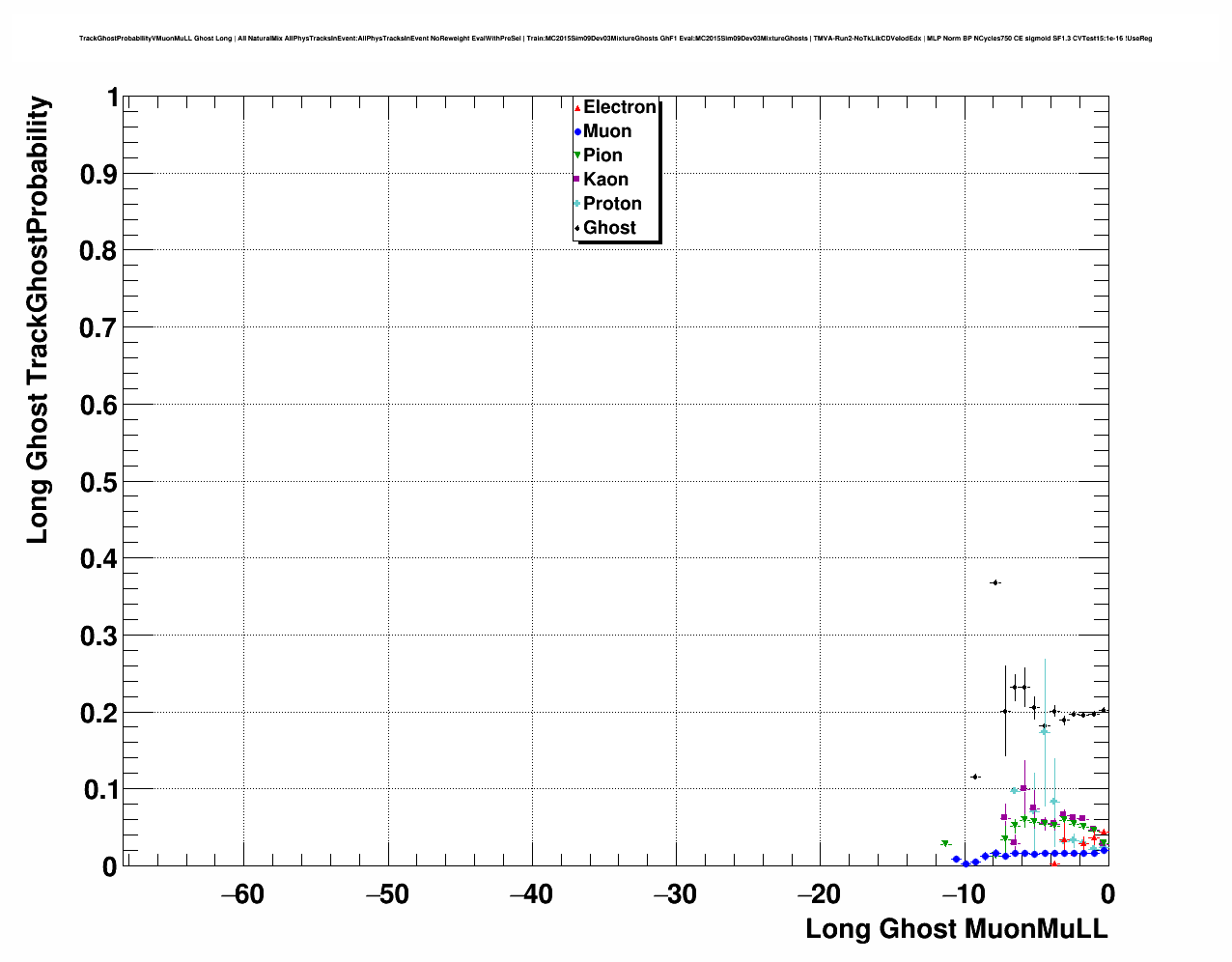Click the 0.5 tick label on y-axis
The image size is (1232, 962).
click(99, 482)
